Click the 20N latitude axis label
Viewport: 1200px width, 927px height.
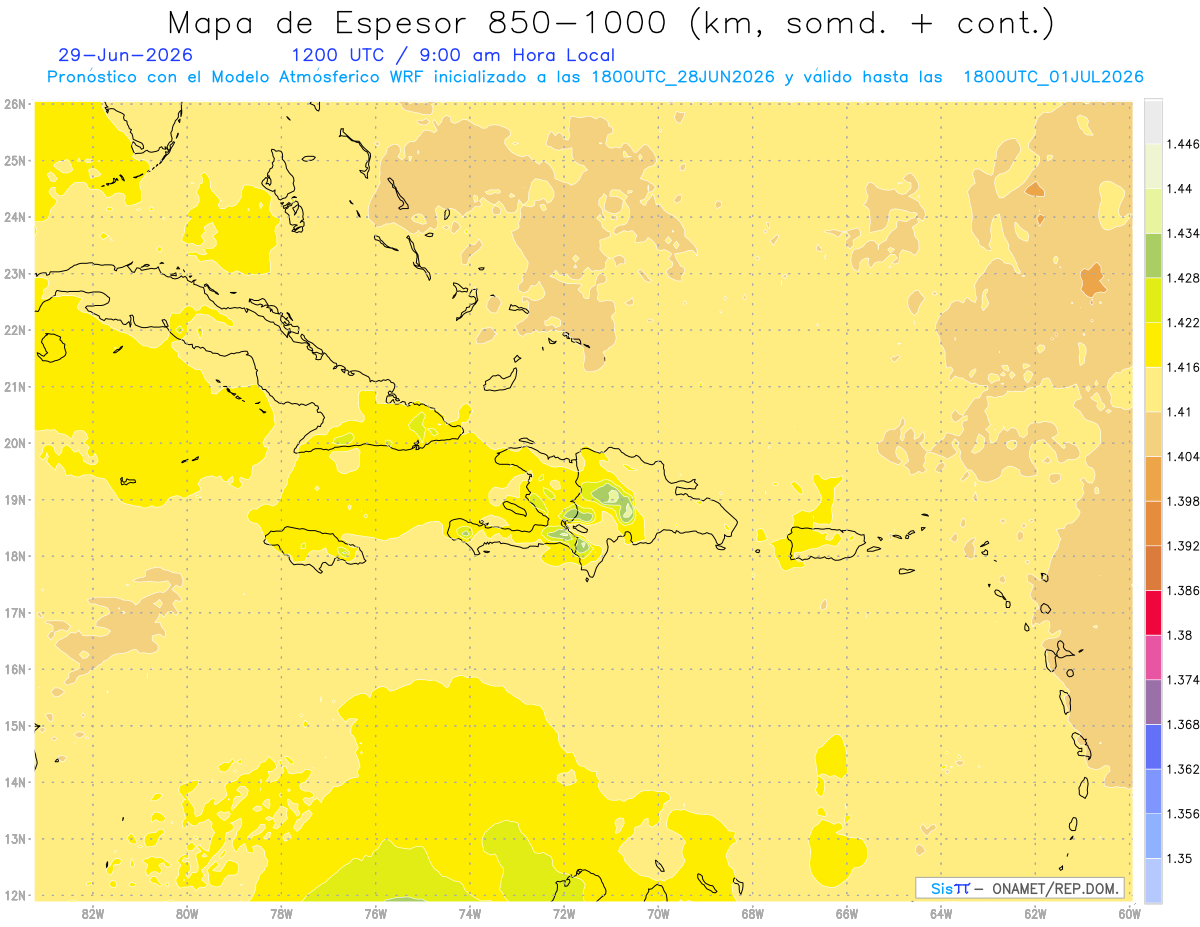point(15,443)
